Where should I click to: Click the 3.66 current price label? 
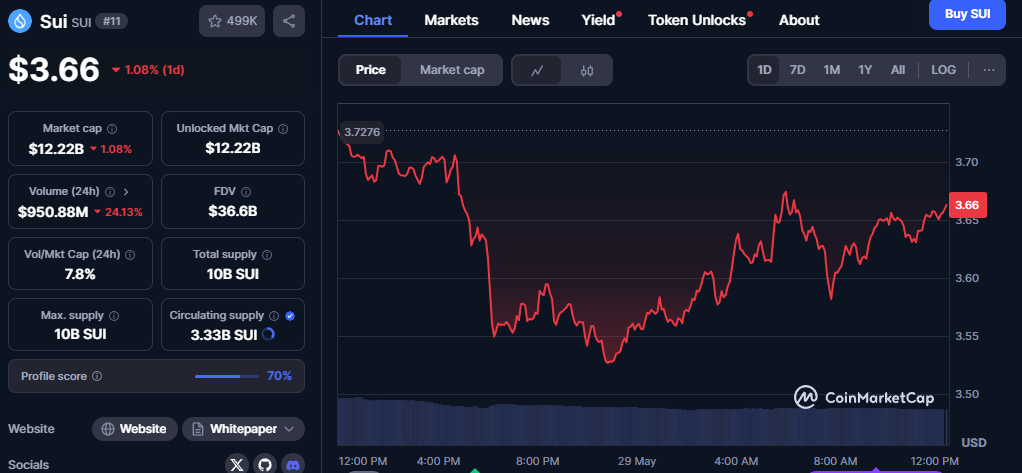click(967, 205)
